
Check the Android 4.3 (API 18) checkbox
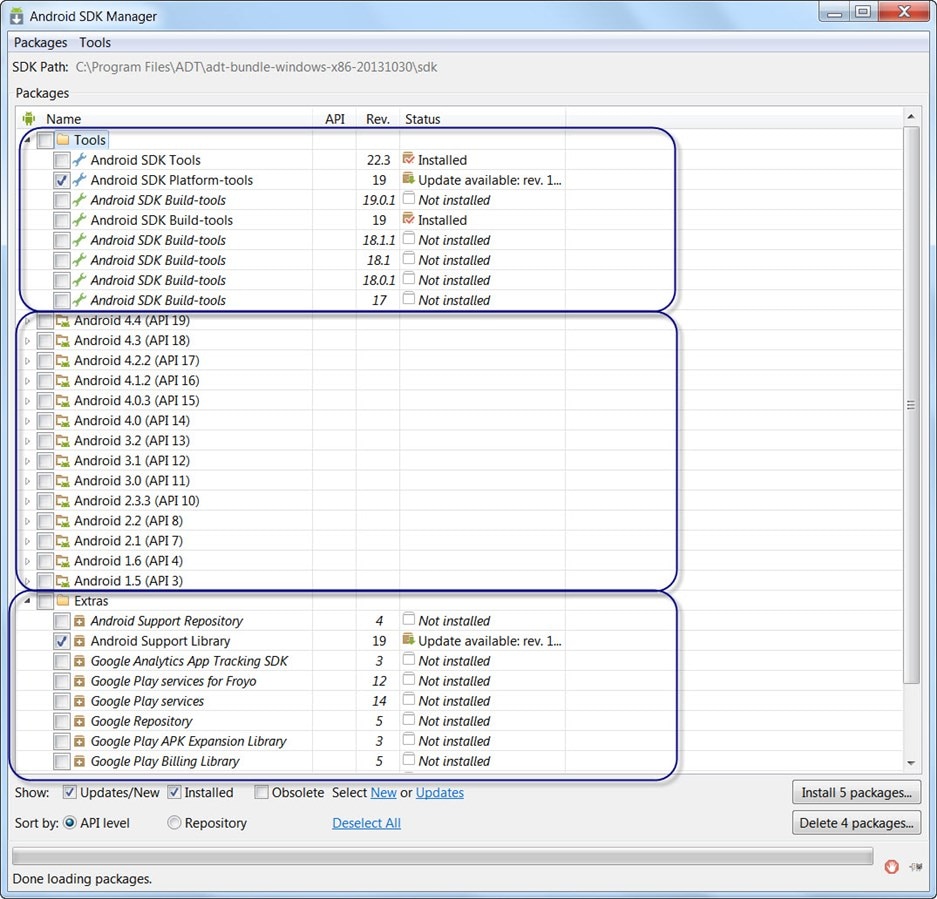[45, 341]
